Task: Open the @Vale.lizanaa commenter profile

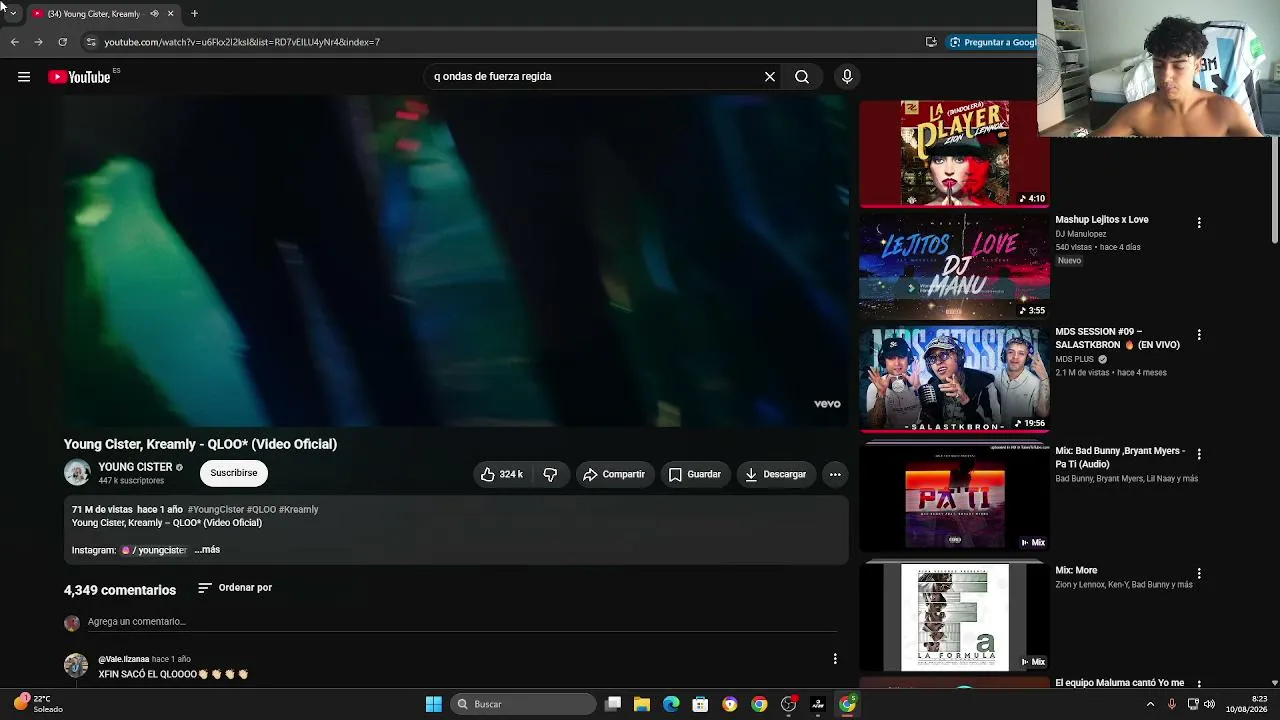Action: pos(124,660)
